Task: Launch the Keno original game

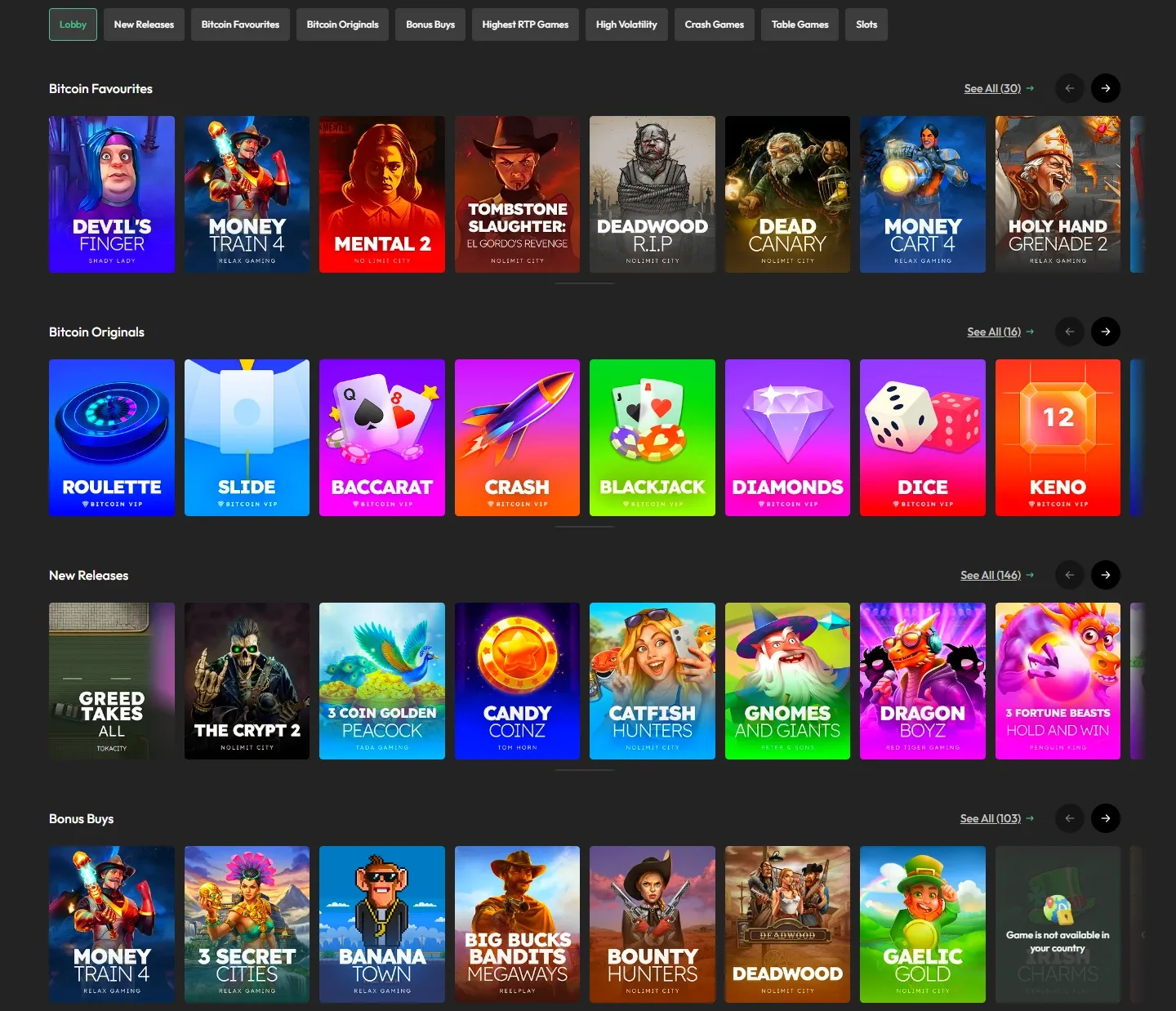Action: [x=1058, y=438]
